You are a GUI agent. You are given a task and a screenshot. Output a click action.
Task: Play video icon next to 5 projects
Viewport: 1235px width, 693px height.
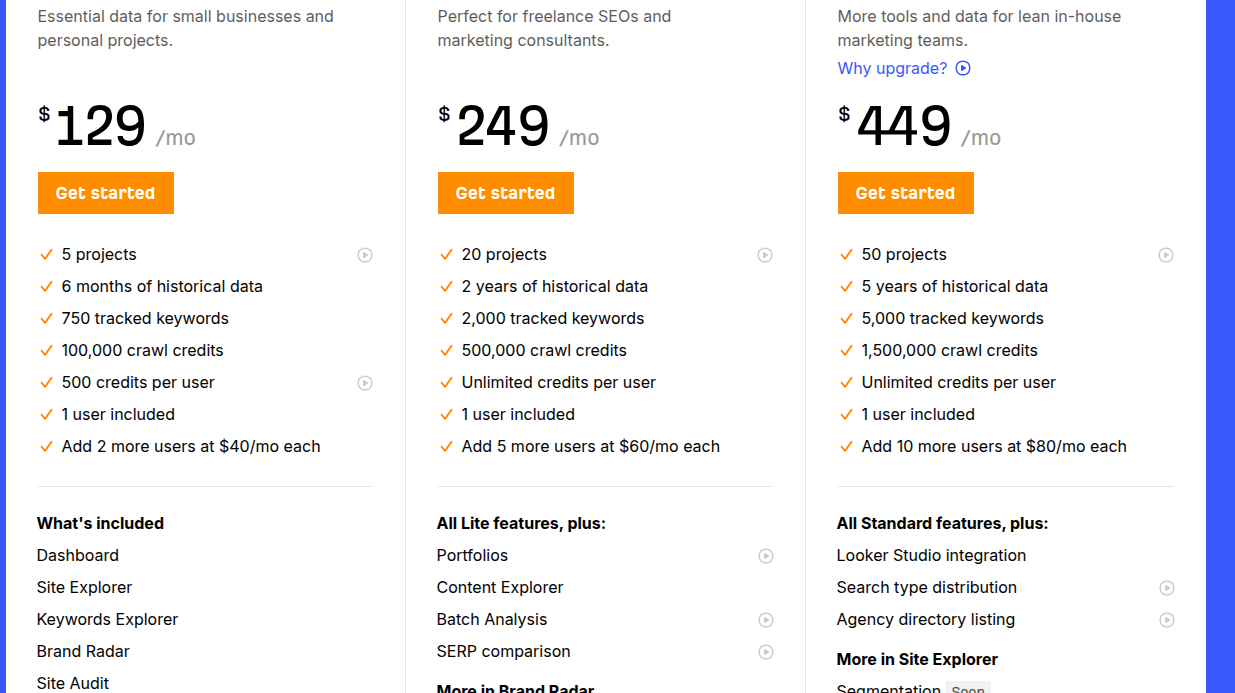(365, 255)
